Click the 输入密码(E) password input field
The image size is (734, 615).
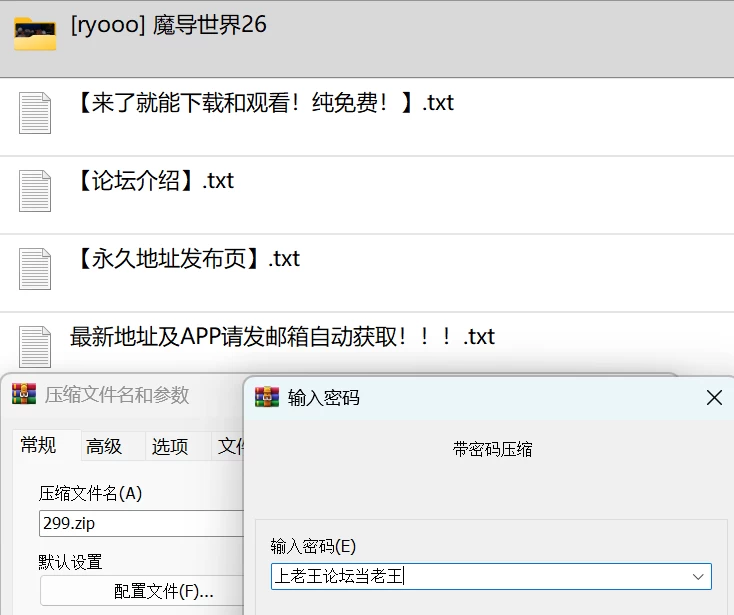491,577
